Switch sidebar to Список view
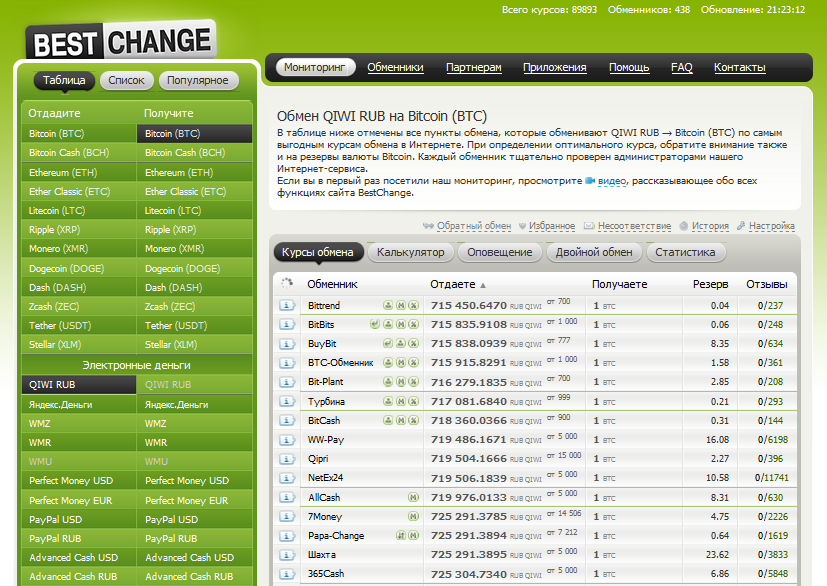Image resolution: width=827 pixels, height=586 pixels. click(x=126, y=80)
